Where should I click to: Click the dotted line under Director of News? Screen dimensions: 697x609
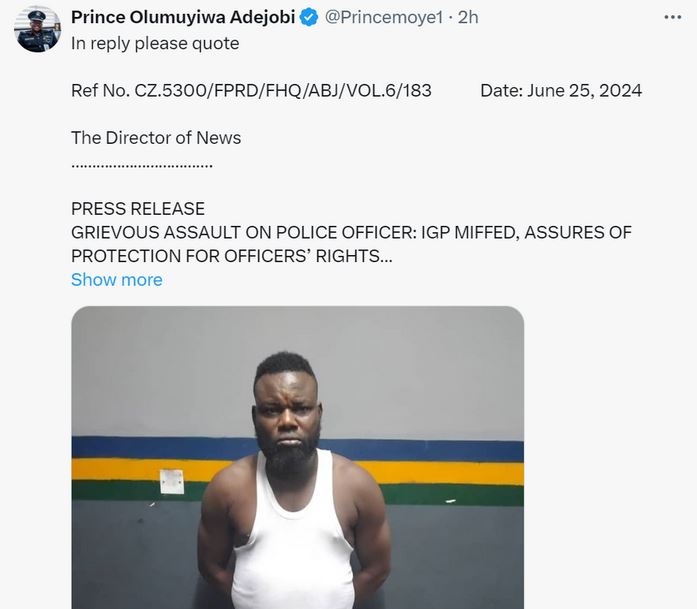tap(142, 163)
